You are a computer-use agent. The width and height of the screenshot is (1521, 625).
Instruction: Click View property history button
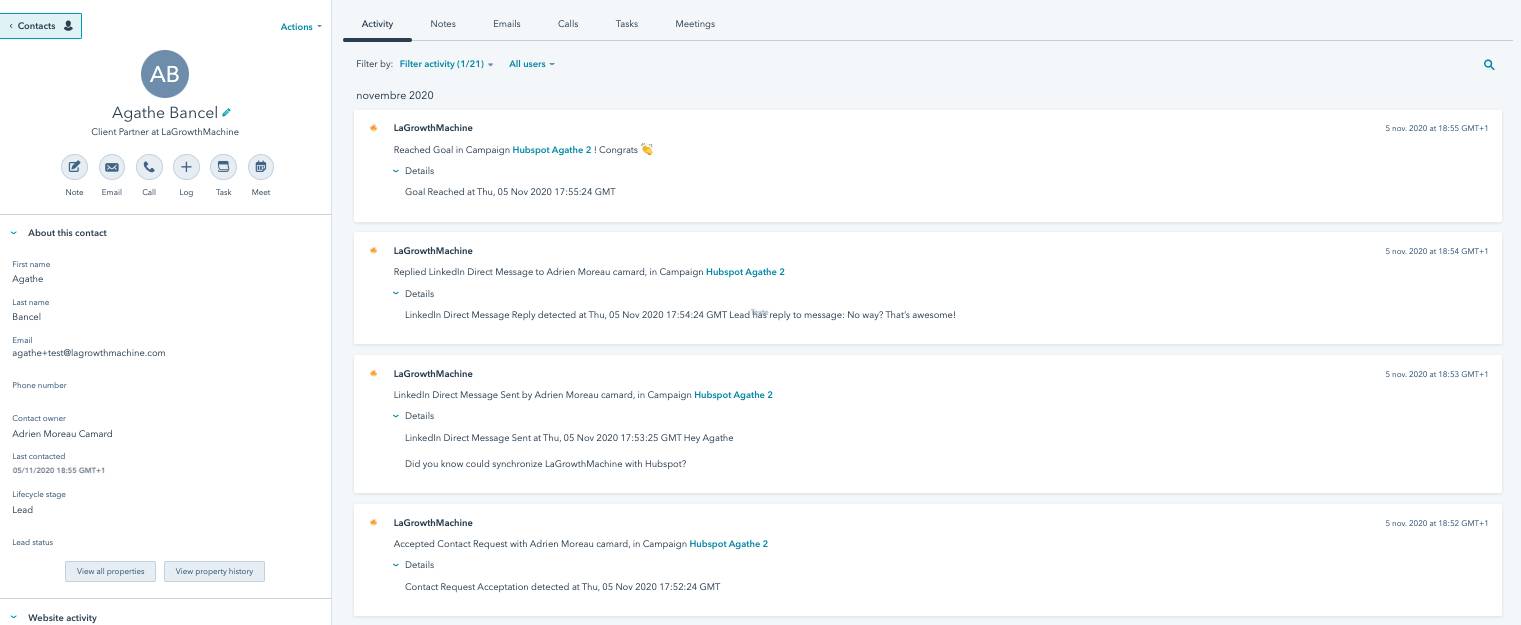pyautogui.click(x=214, y=571)
